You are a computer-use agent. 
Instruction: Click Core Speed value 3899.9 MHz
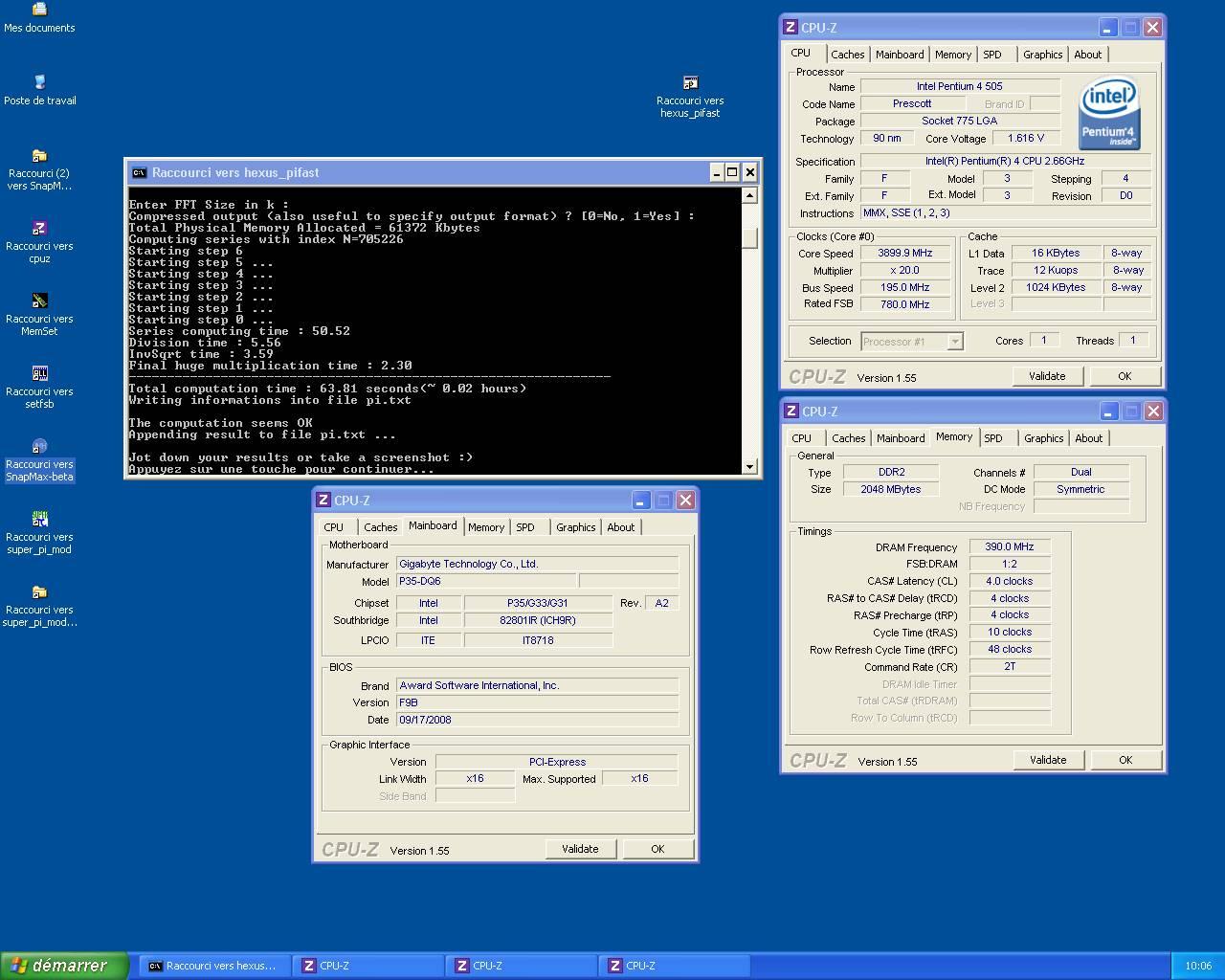coord(904,253)
